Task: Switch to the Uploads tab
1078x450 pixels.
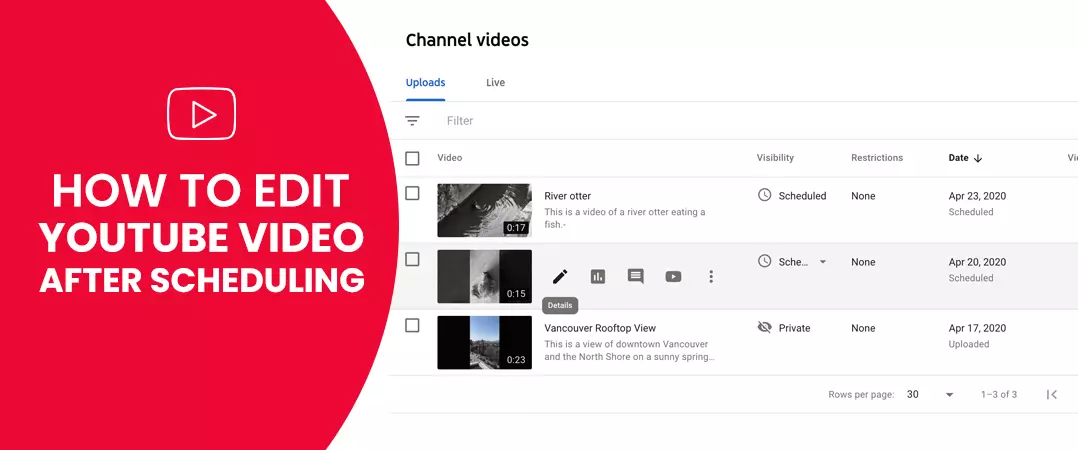Action: pos(426,82)
